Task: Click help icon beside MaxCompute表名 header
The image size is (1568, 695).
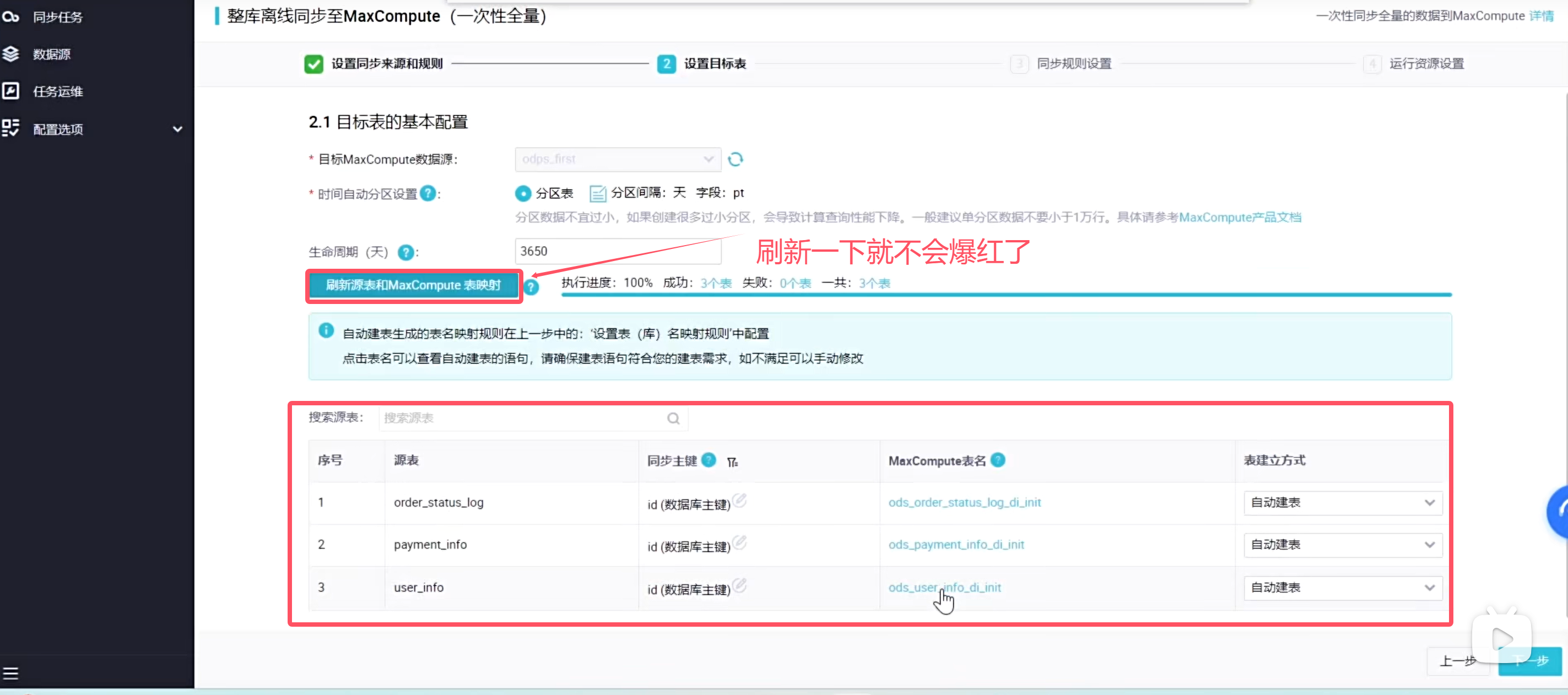Action: pos(998,460)
